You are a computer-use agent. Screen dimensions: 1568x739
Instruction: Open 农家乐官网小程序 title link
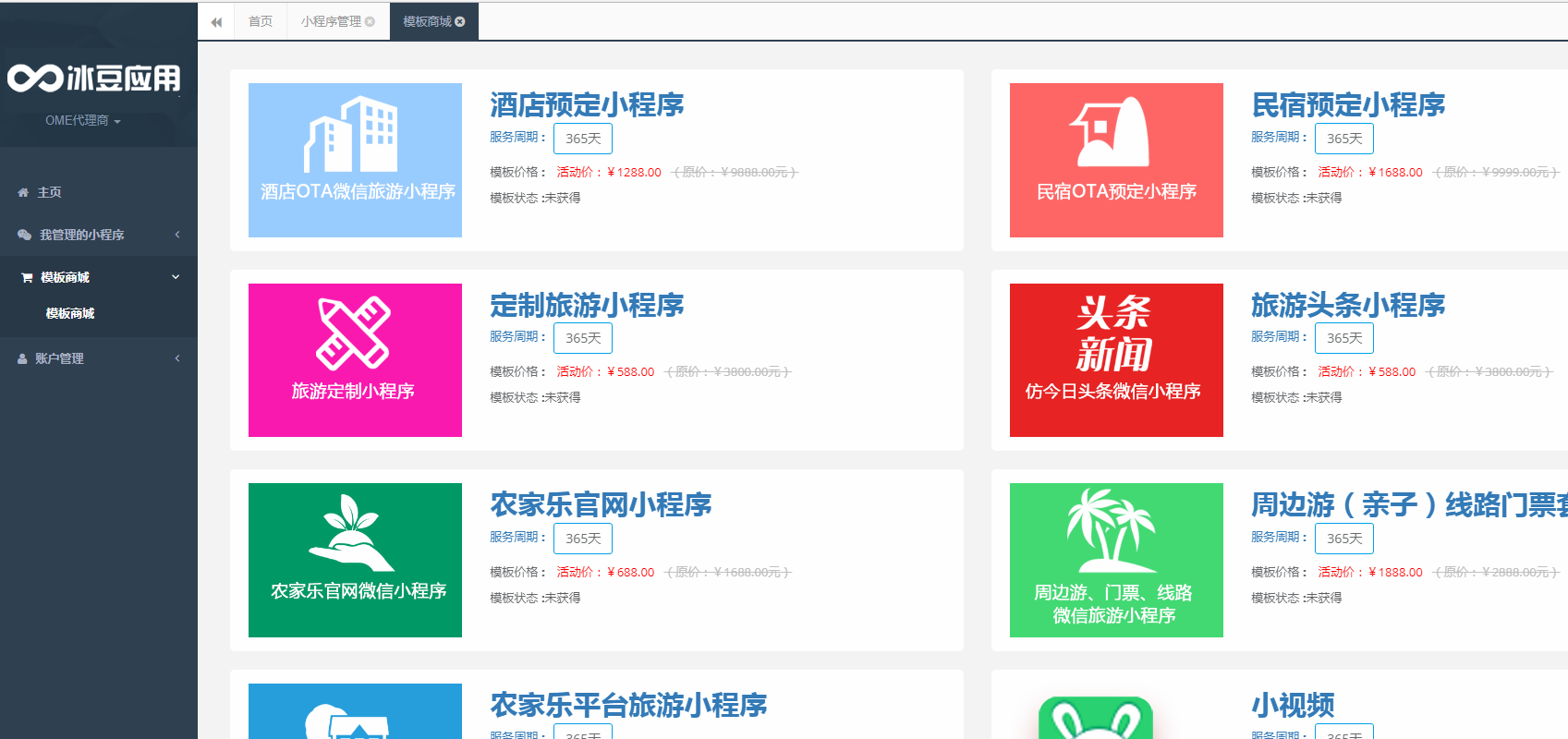point(601,504)
